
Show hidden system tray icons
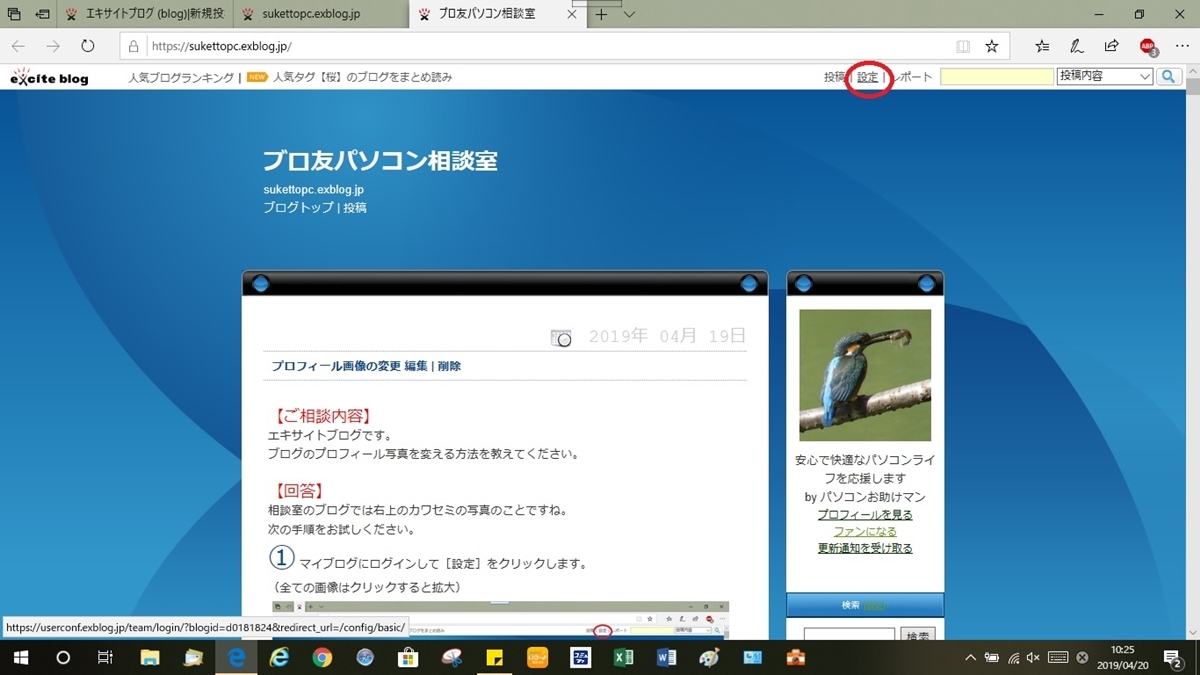pyautogui.click(x=969, y=658)
